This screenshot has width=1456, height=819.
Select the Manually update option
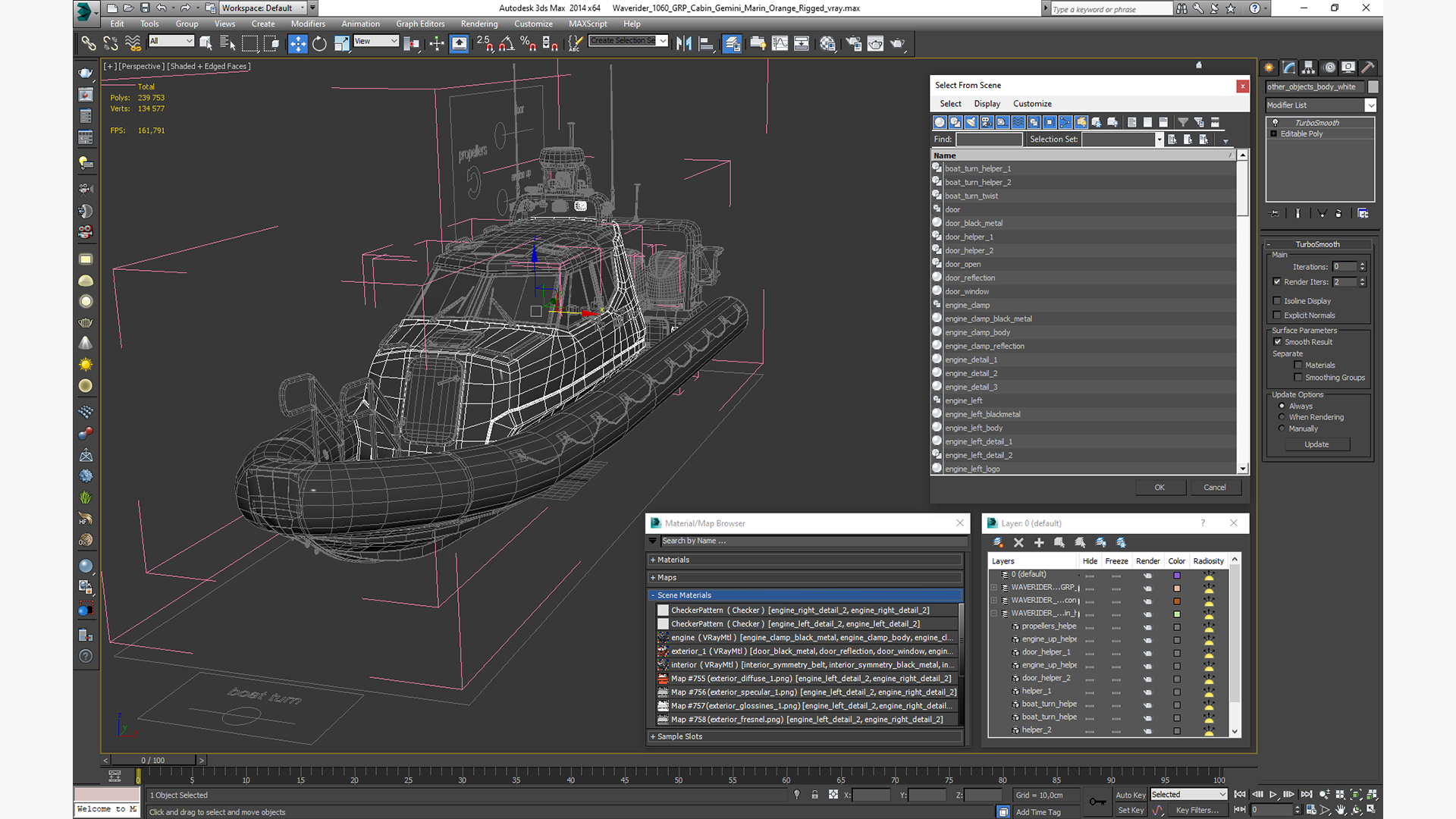(1282, 428)
